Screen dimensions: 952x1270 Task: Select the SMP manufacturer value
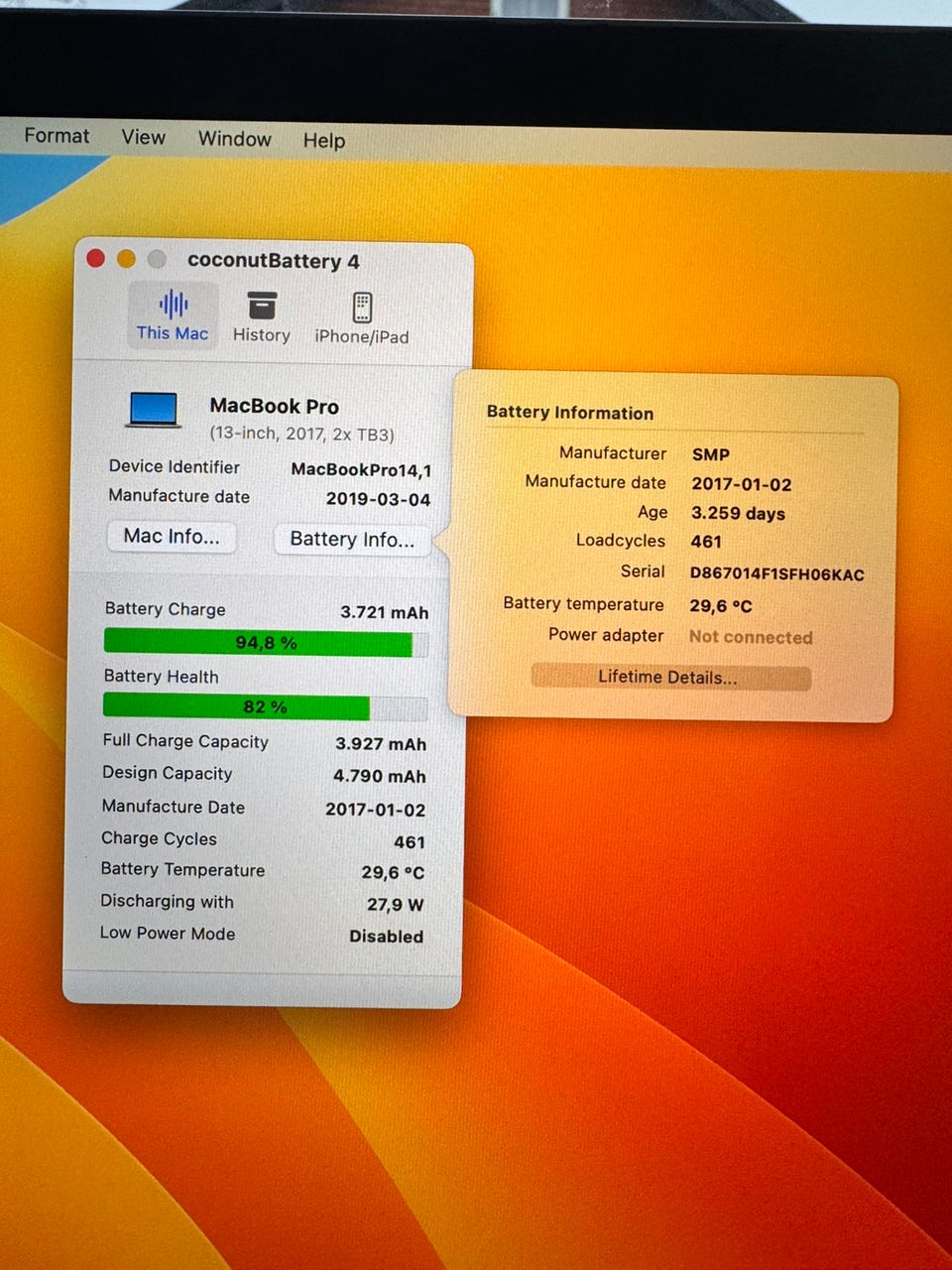pyautogui.click(x=711, y=454)
